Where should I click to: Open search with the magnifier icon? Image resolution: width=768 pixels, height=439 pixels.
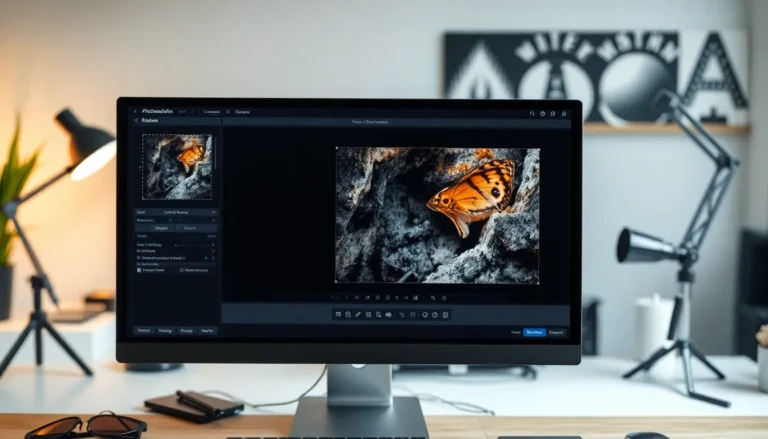click(532, 113)
